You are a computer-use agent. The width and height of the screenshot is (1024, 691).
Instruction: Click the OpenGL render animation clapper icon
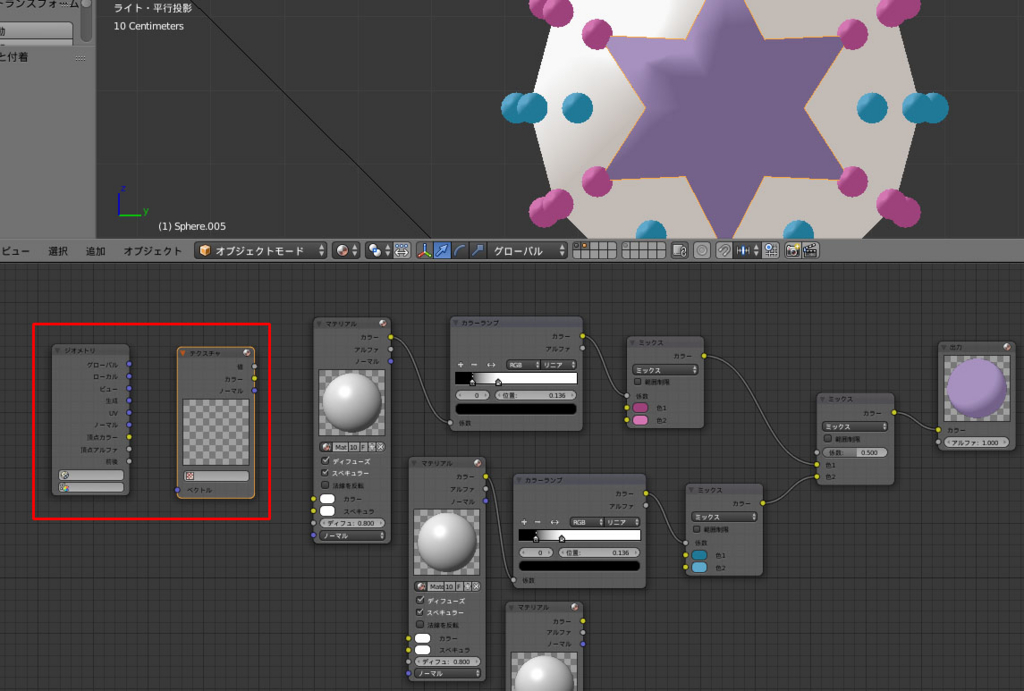[x=810, y=251]
